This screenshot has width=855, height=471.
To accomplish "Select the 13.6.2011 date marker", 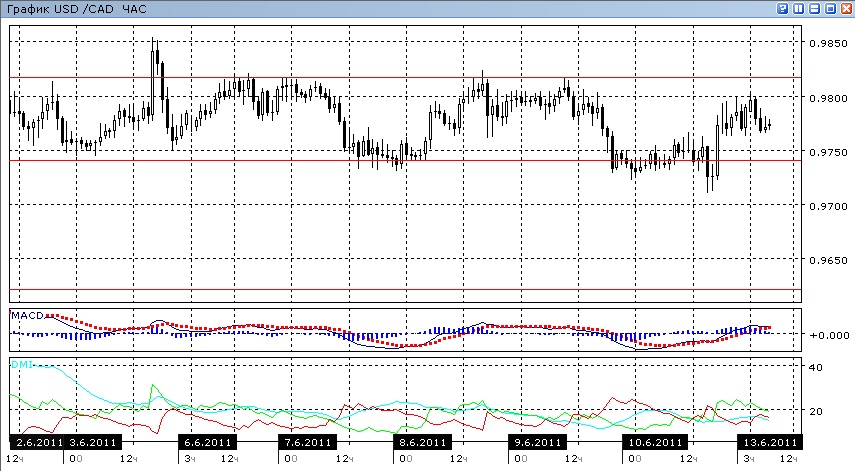I will point(769,442).
